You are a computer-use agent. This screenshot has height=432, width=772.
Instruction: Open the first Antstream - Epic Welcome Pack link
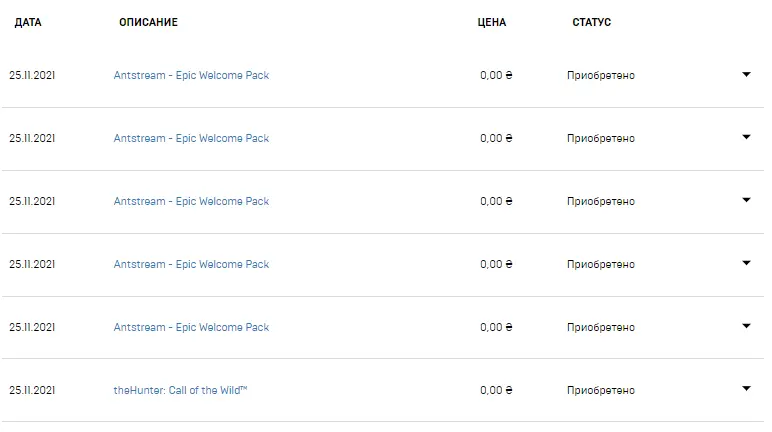[x=191, y=75]
